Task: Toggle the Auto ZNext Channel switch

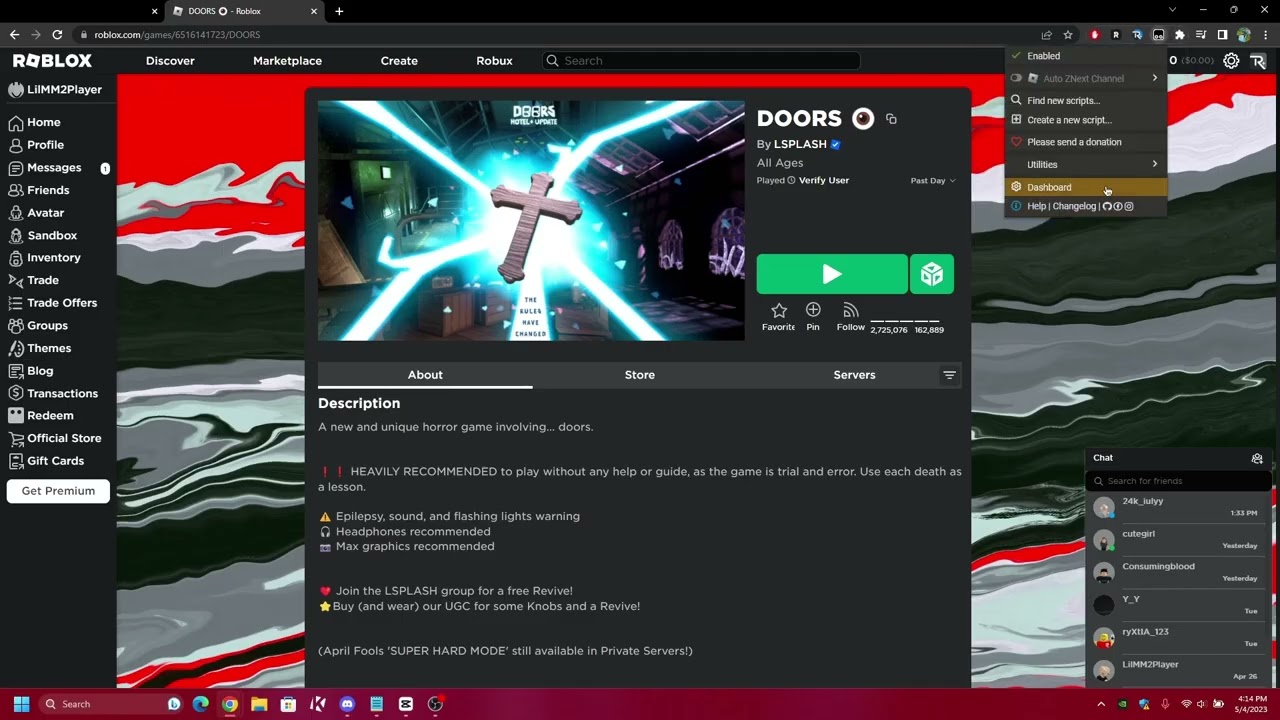Action: click(x=1016, y=79)
